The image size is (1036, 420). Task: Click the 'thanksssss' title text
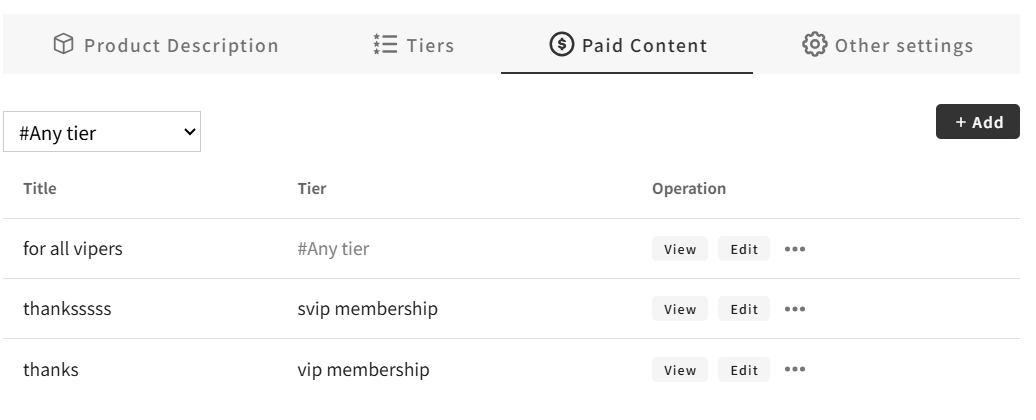click(67, 309)
